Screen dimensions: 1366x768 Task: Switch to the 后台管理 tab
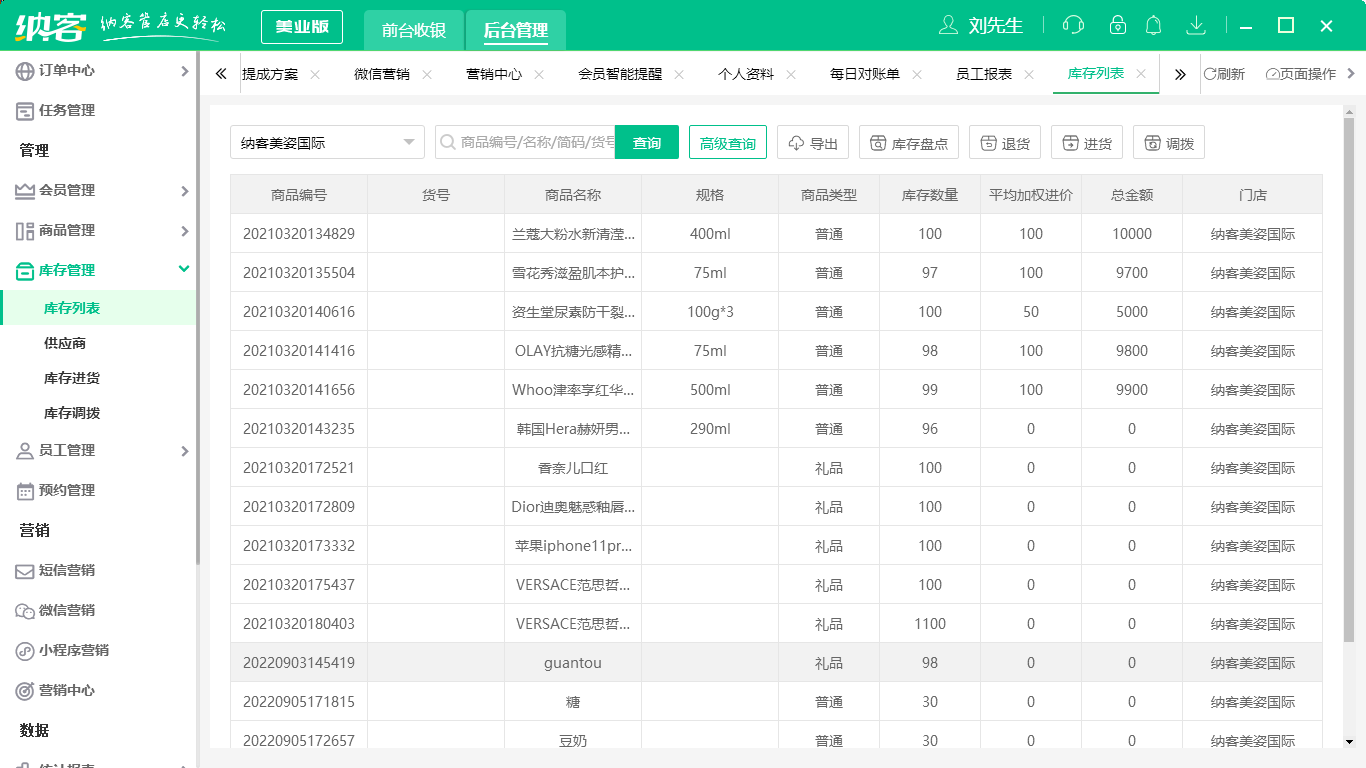point(516,30)
